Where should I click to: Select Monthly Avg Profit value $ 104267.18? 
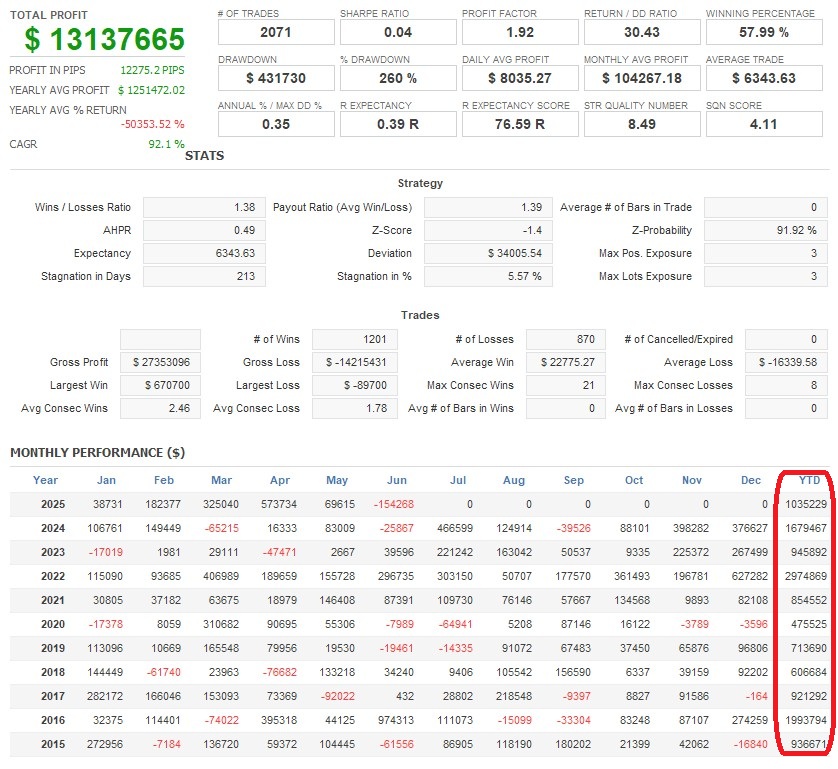[642, 78]
